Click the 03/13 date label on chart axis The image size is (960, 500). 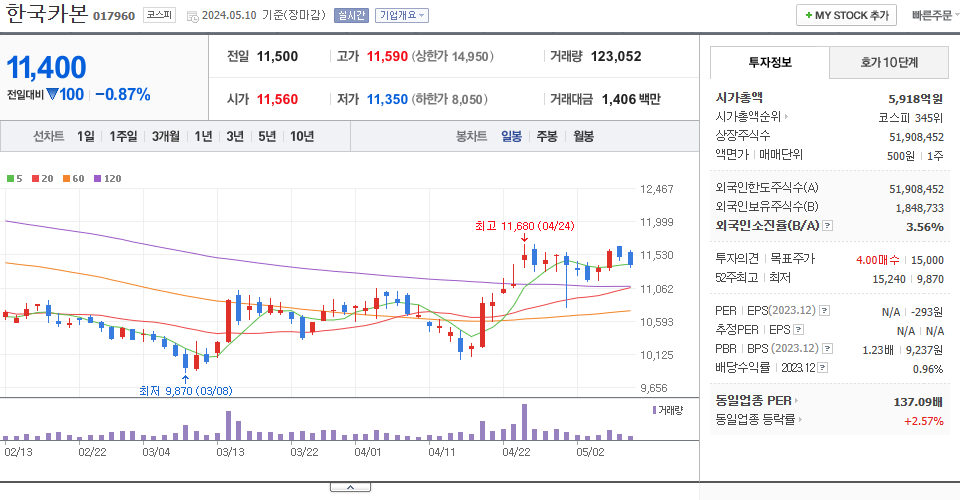click(230, 452)
